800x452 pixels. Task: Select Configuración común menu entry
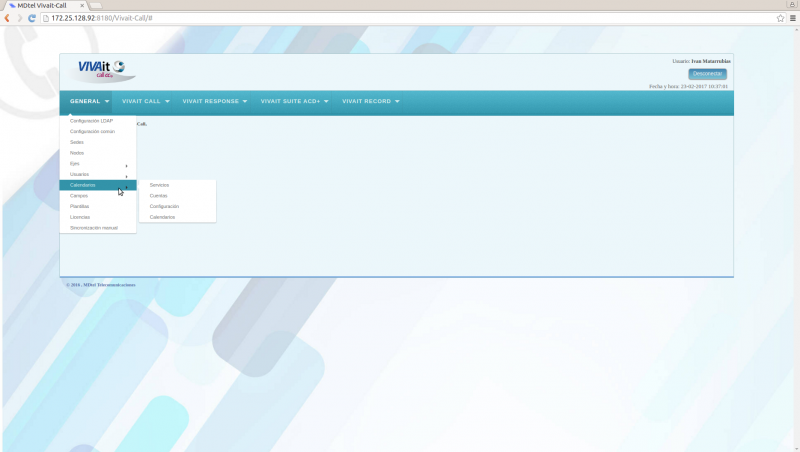(98, 132)
